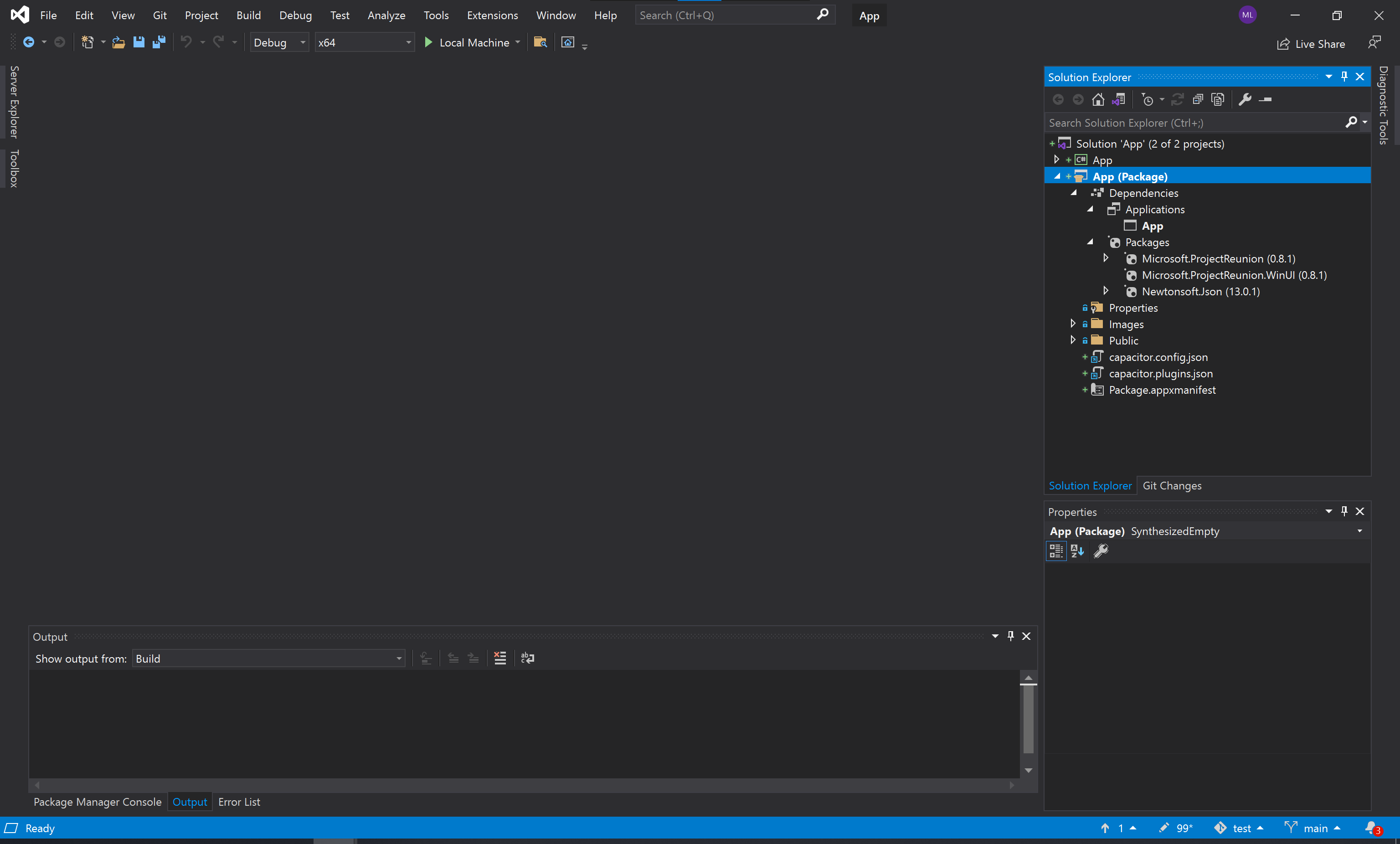
Task: Select Package.appxmanifest file
Action: 1162,390
